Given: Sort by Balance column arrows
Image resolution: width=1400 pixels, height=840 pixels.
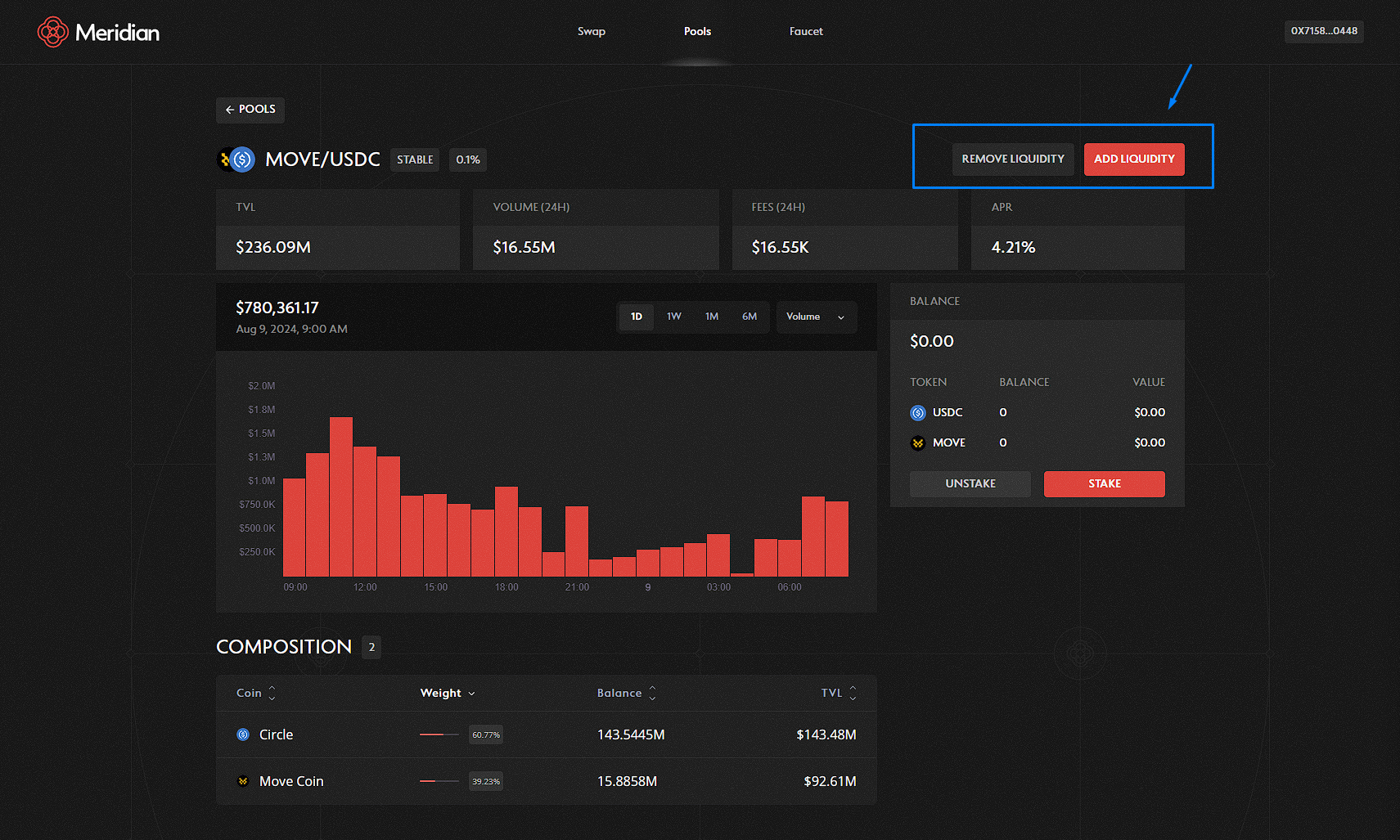Looking at the screenshot, I should (x=652, y=693).
